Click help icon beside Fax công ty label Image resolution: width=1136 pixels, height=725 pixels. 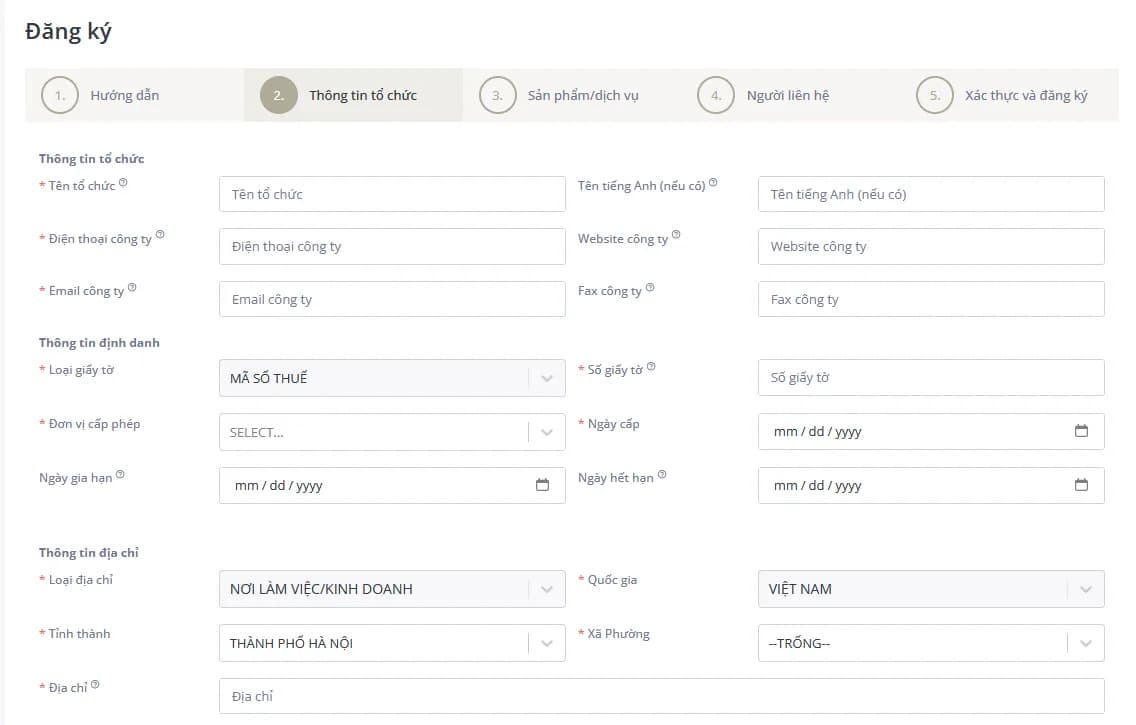click(x=650, y=288)
